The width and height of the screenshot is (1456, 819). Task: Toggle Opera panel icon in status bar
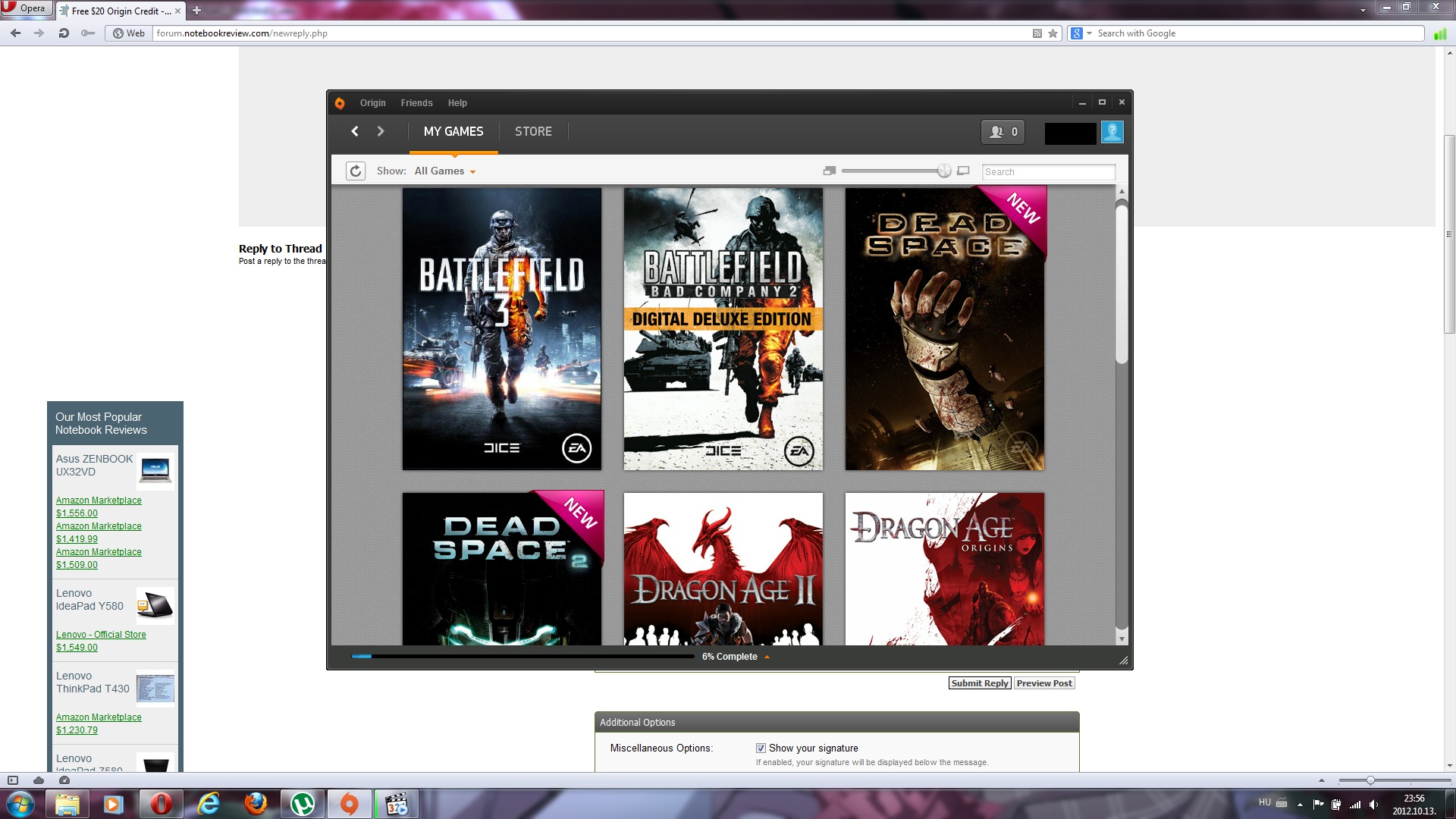[13, 780]
